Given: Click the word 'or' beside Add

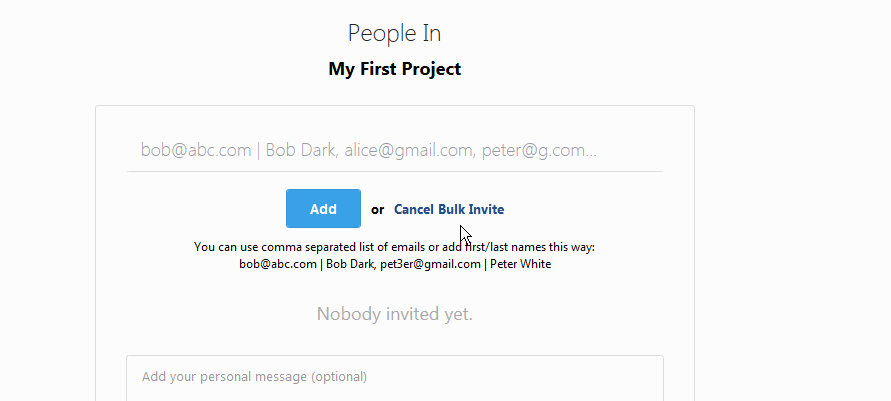Looking at the screenshot, I should (377, 210).
